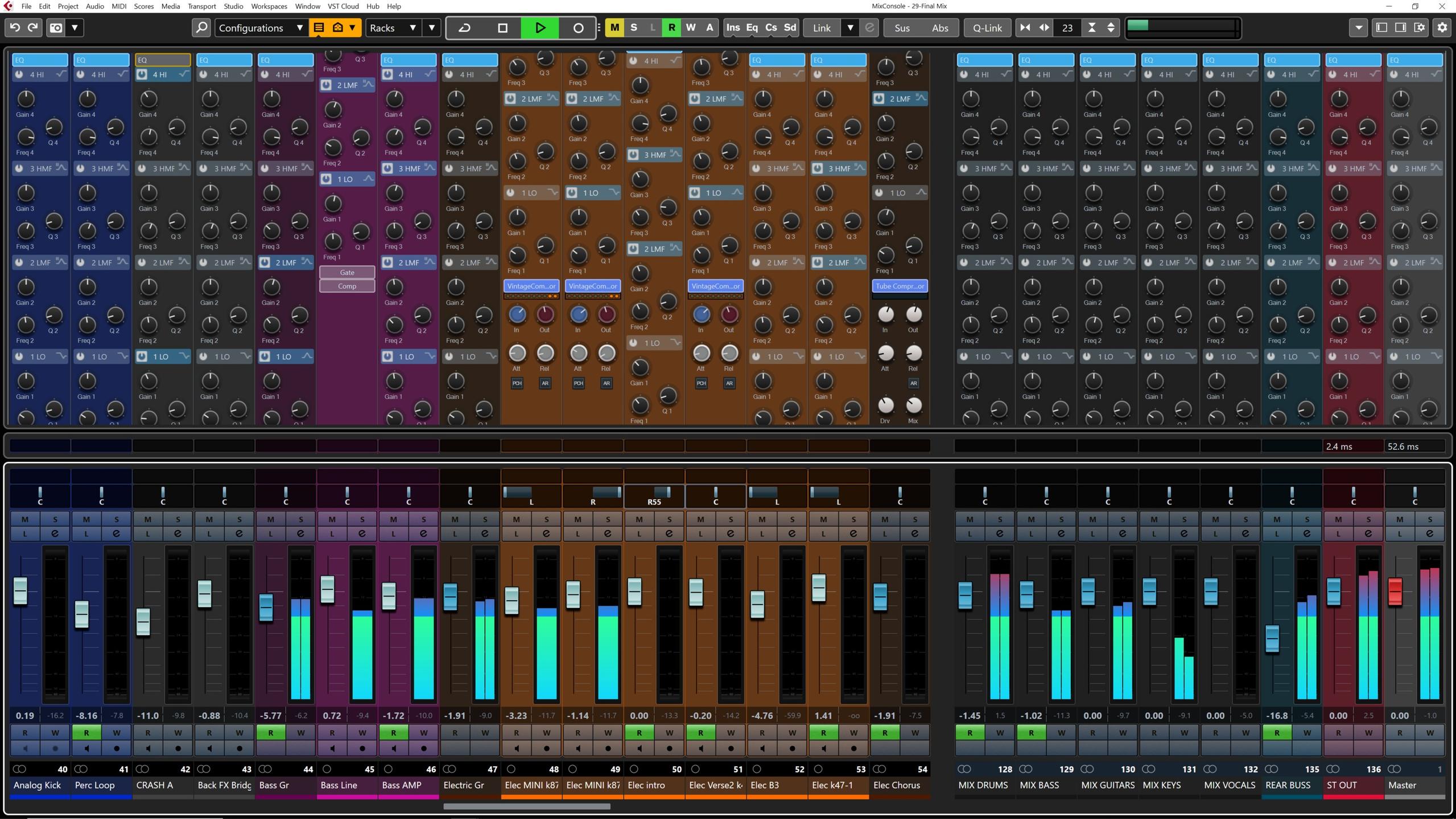
Task: Click the magnifier search channels icon
Action: [x=201, y=27]
